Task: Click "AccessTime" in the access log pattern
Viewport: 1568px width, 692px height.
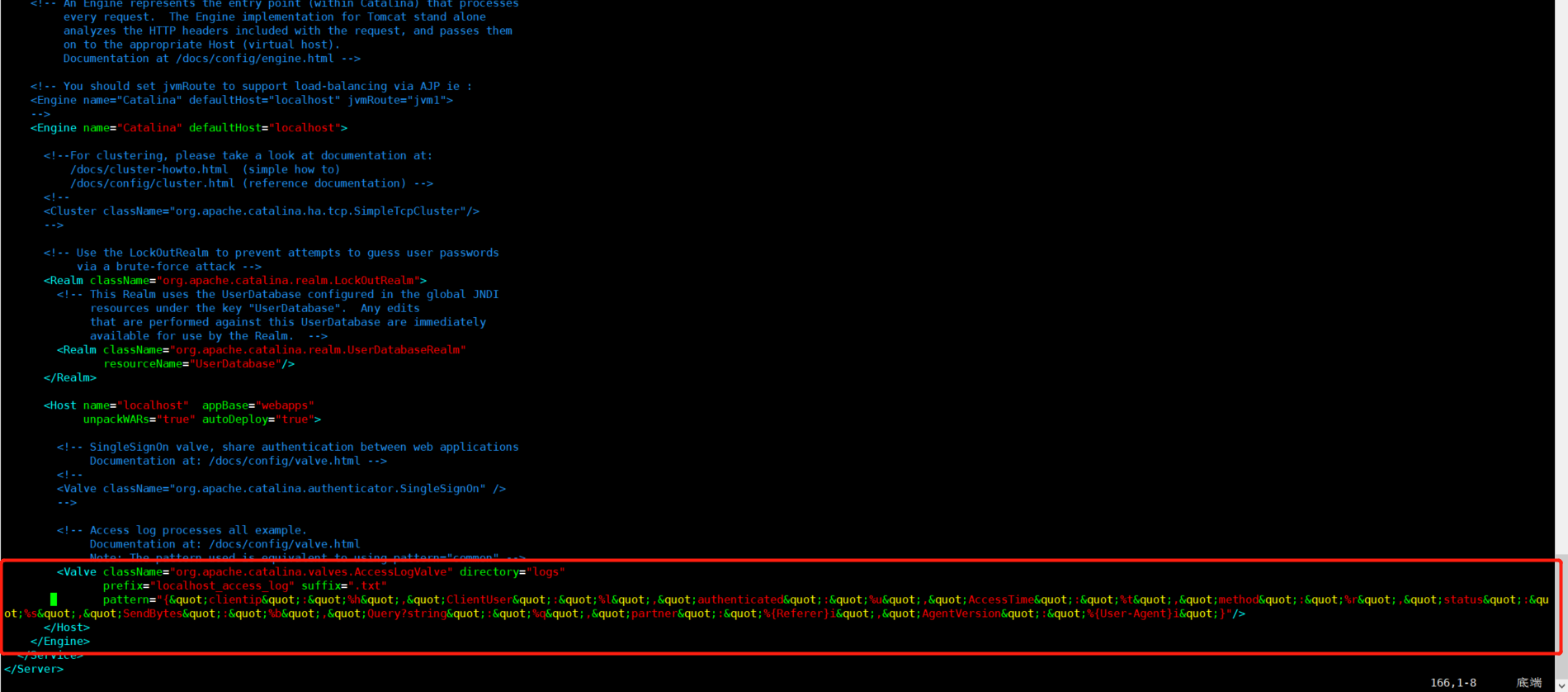Action: [x=1001, y=600]
